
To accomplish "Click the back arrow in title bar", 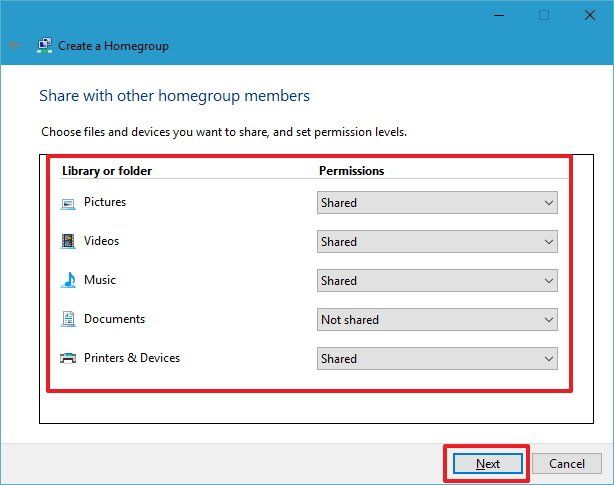I will [15, 45].
